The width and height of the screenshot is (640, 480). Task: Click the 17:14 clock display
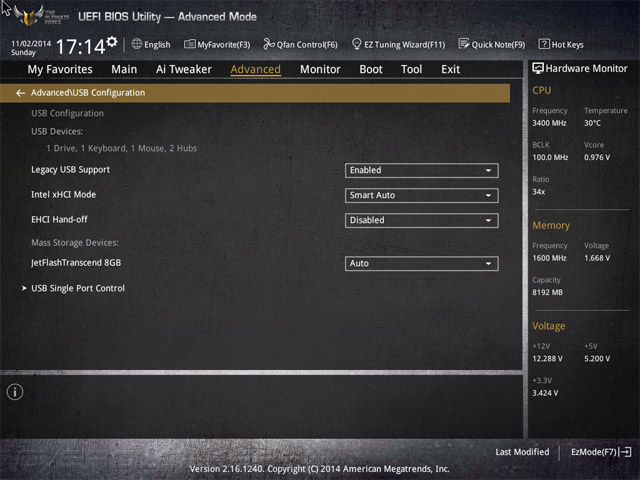click(81, 47)
